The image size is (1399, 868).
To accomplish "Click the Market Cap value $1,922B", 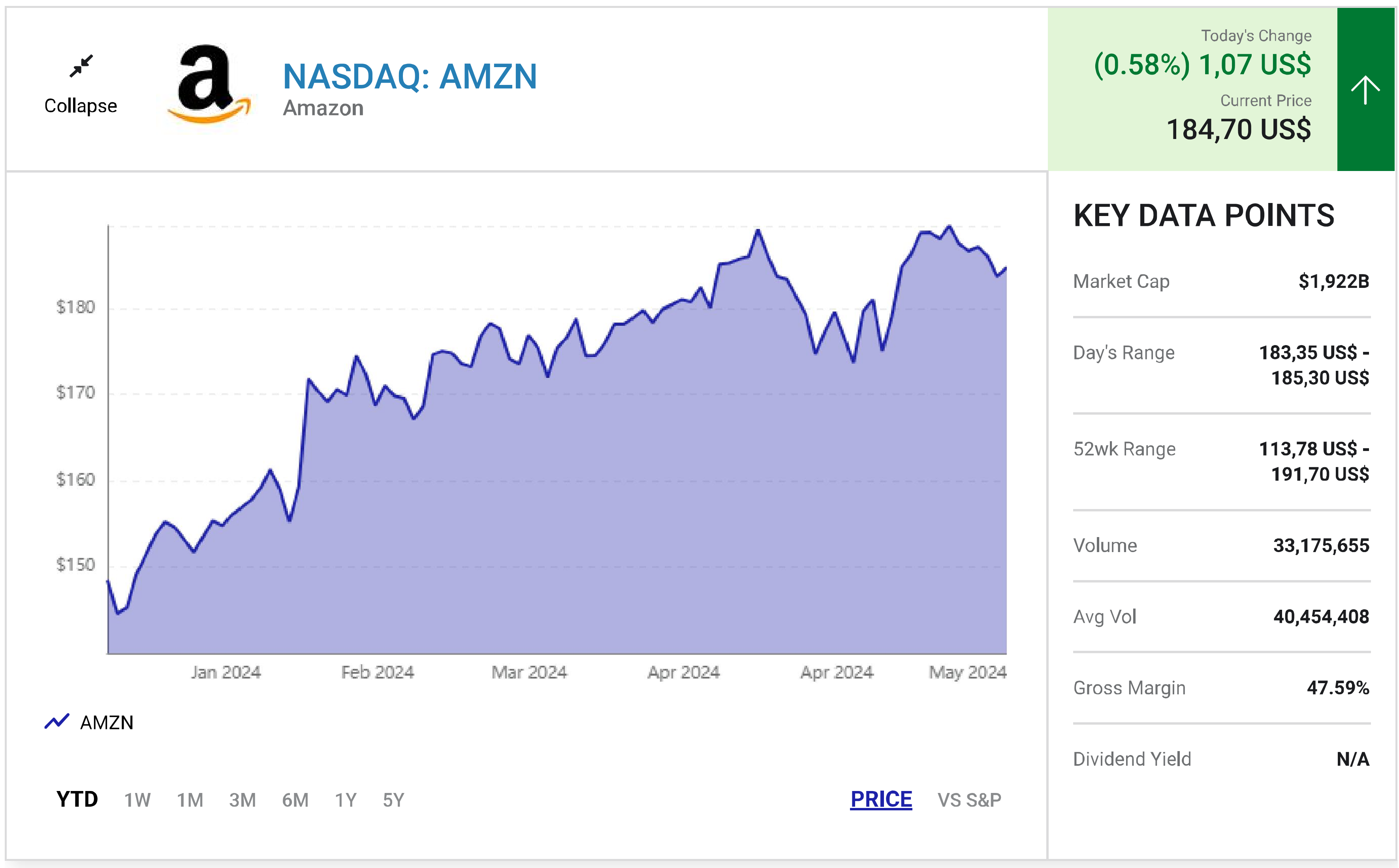I will click(1333, 281).
